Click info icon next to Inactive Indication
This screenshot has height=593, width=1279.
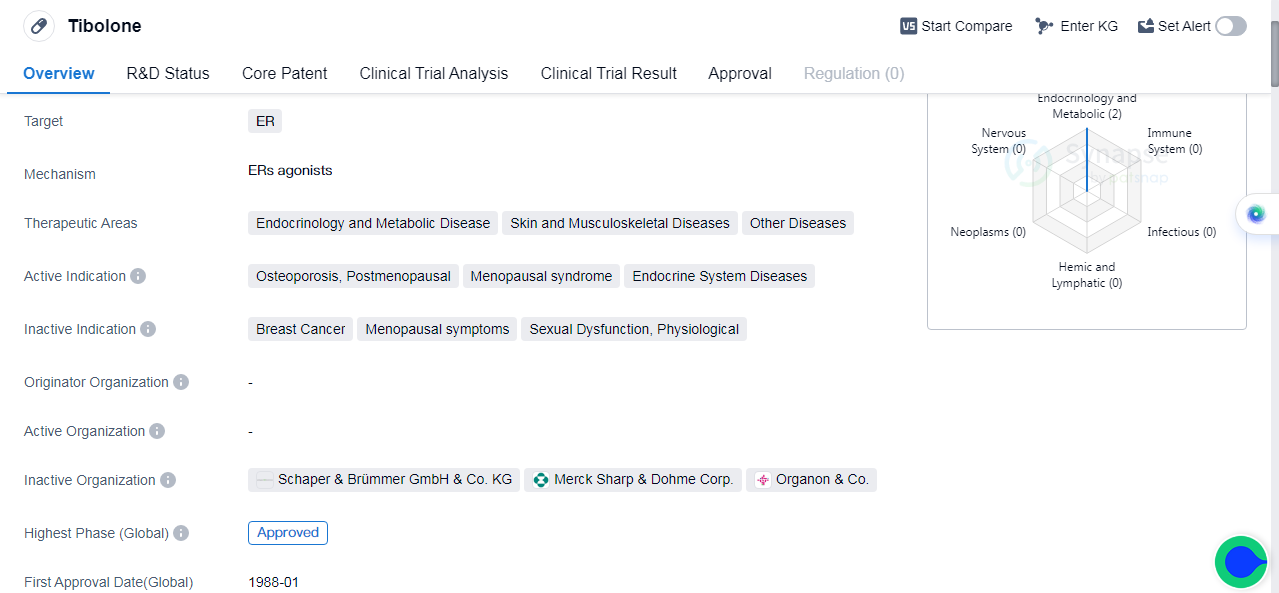pos(148,329)
